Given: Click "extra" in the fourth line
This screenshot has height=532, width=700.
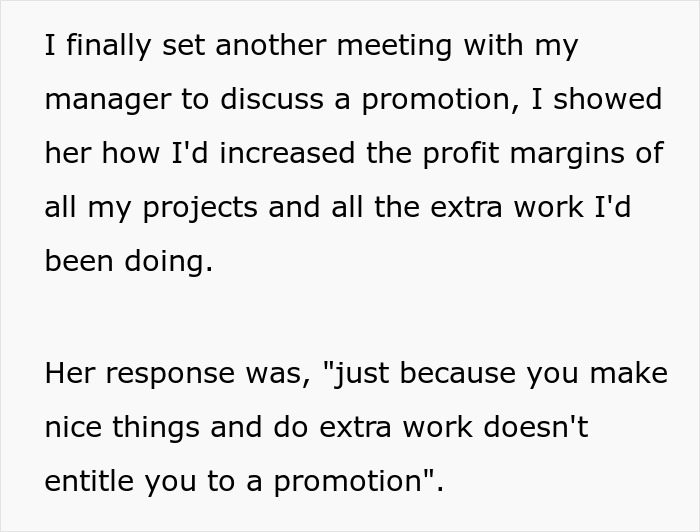Looking at the screenshot, I should click(x=454, y=208).
